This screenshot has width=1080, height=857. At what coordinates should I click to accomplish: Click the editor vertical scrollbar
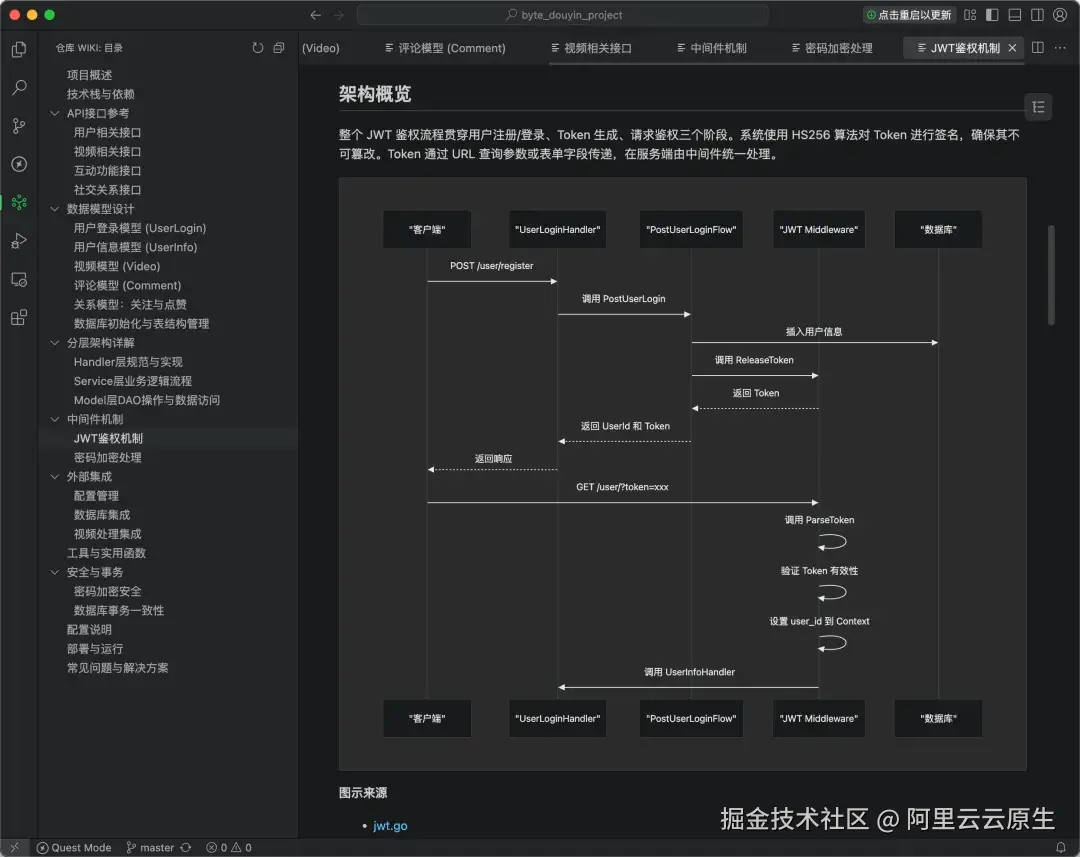[1051, 274]
